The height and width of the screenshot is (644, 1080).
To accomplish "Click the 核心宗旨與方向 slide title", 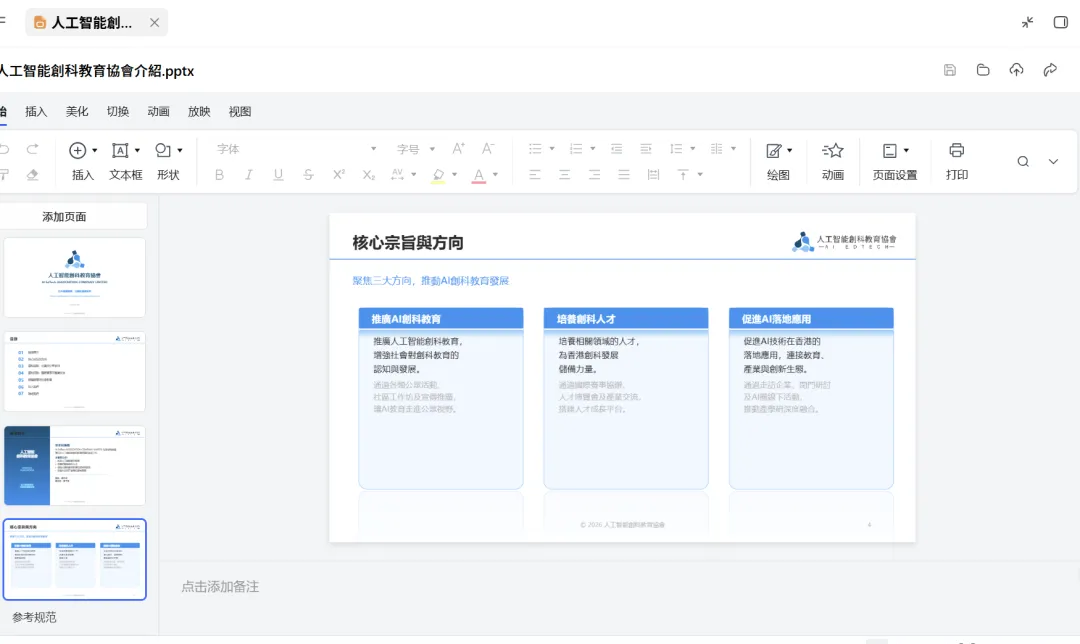I will tap(408, 242).
